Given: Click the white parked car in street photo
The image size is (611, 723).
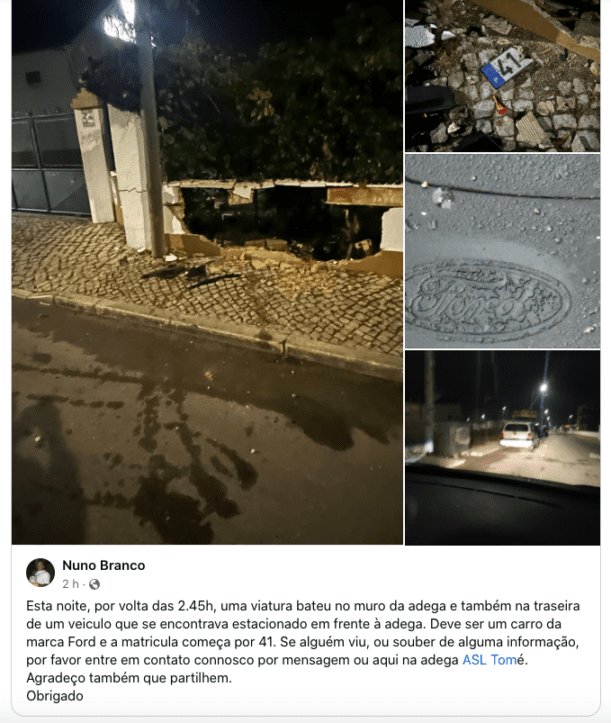Looking at the screenshot, I should tap(519, 435).
